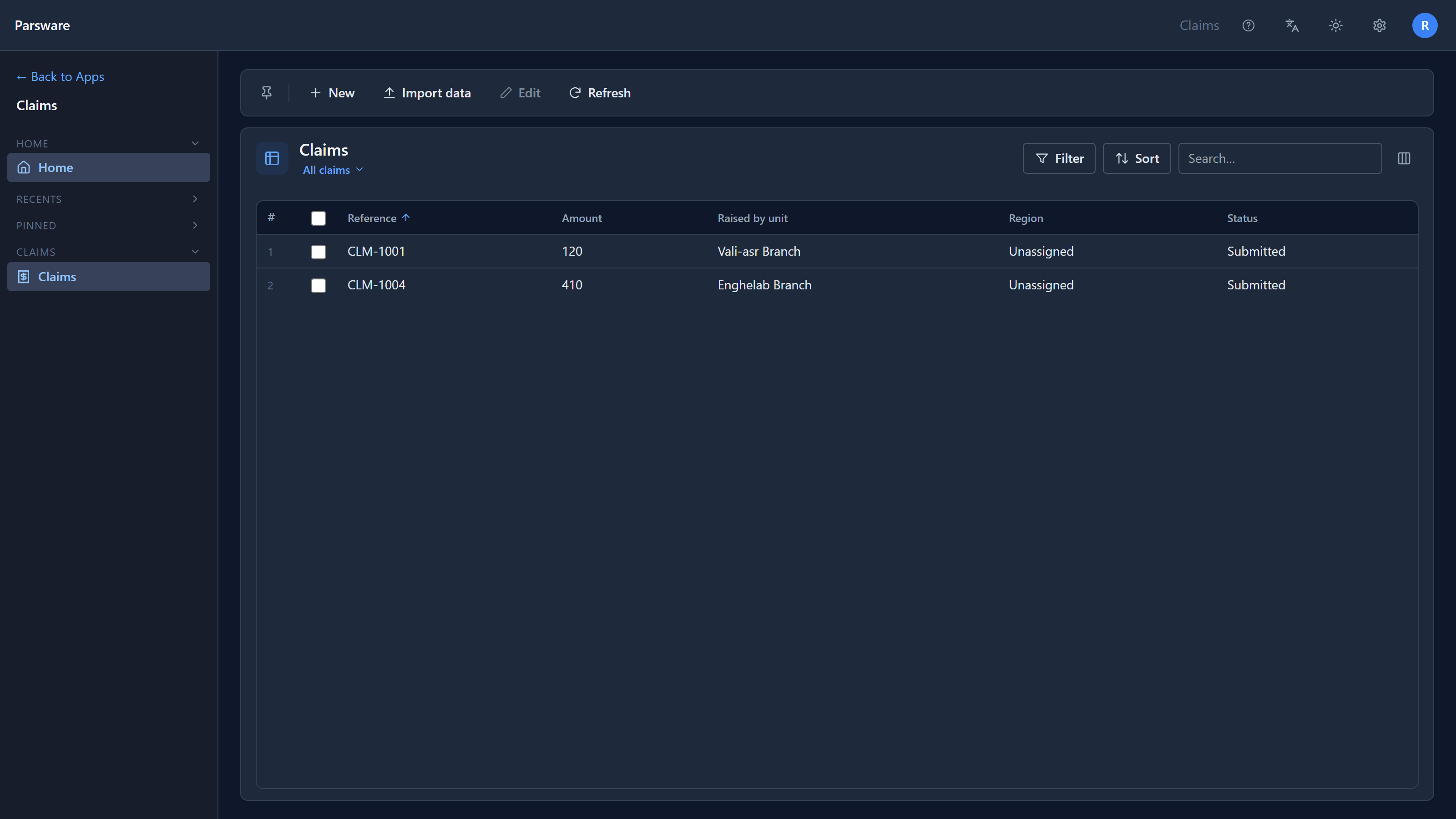
Task: Go Back to Apps link
Action: coord(61,76)
